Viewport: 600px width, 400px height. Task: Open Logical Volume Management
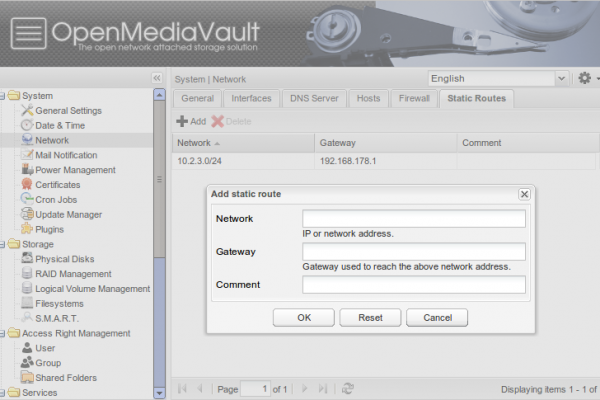[x=93, y=289]
